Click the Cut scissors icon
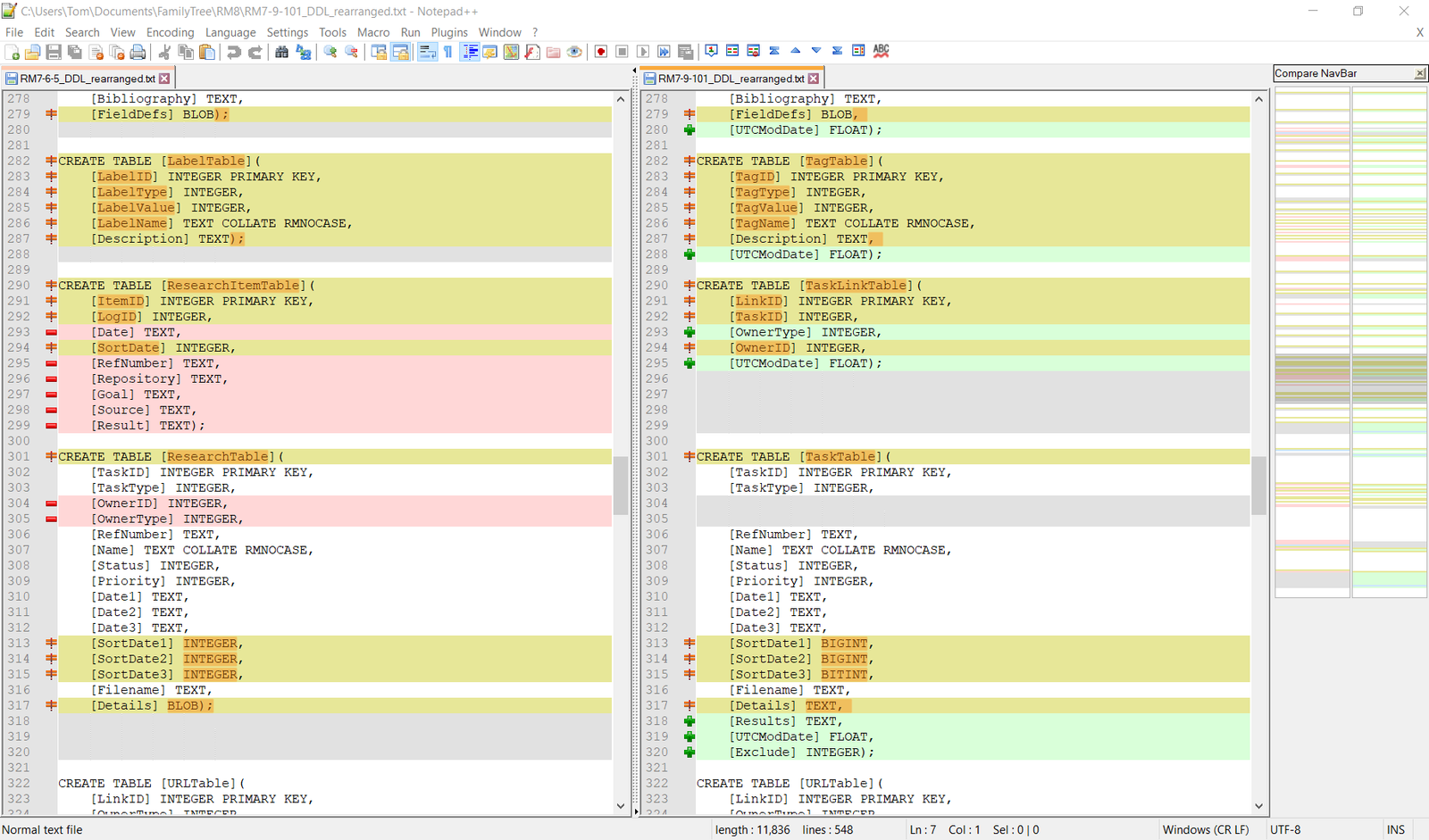This screenshot has width=1429, height=840. tap(164, 52)
